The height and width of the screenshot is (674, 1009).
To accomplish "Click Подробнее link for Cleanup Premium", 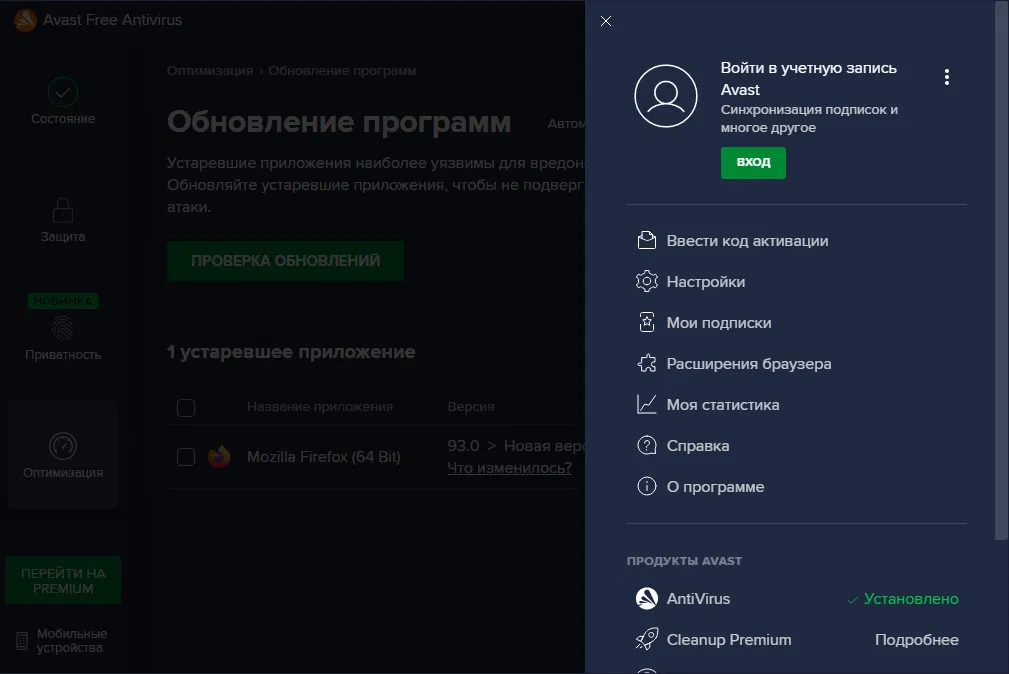I will [916, 640].
